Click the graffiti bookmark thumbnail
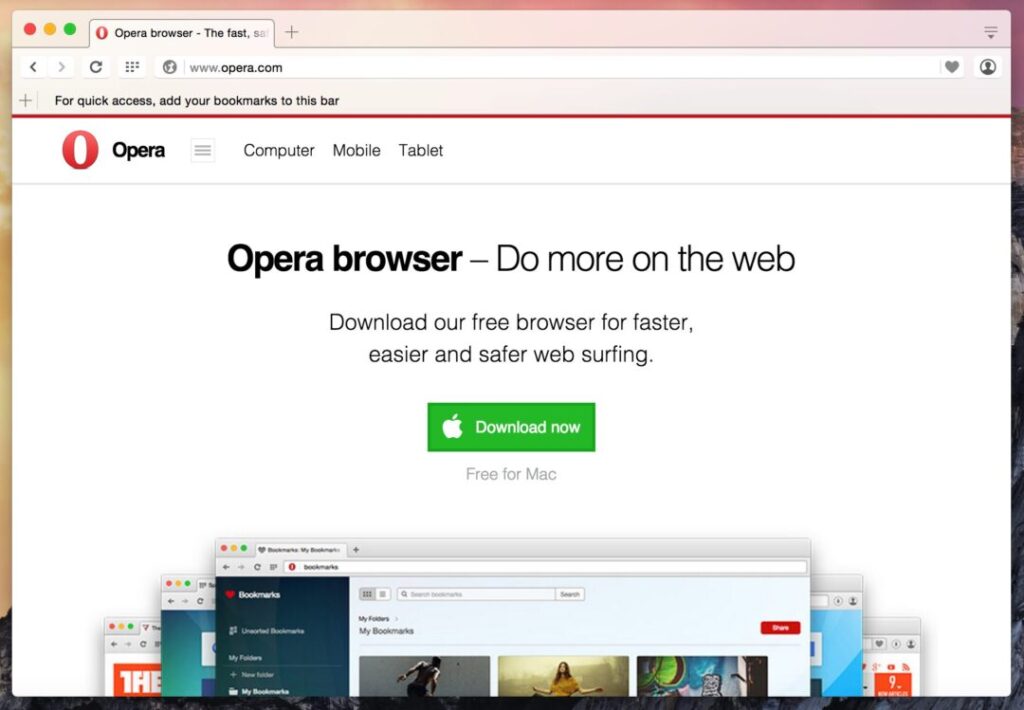 coord(702,676)
